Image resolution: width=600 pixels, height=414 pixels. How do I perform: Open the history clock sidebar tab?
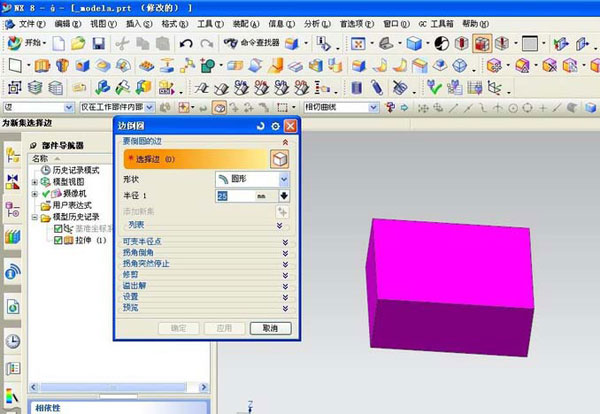(x=13, y=341)
